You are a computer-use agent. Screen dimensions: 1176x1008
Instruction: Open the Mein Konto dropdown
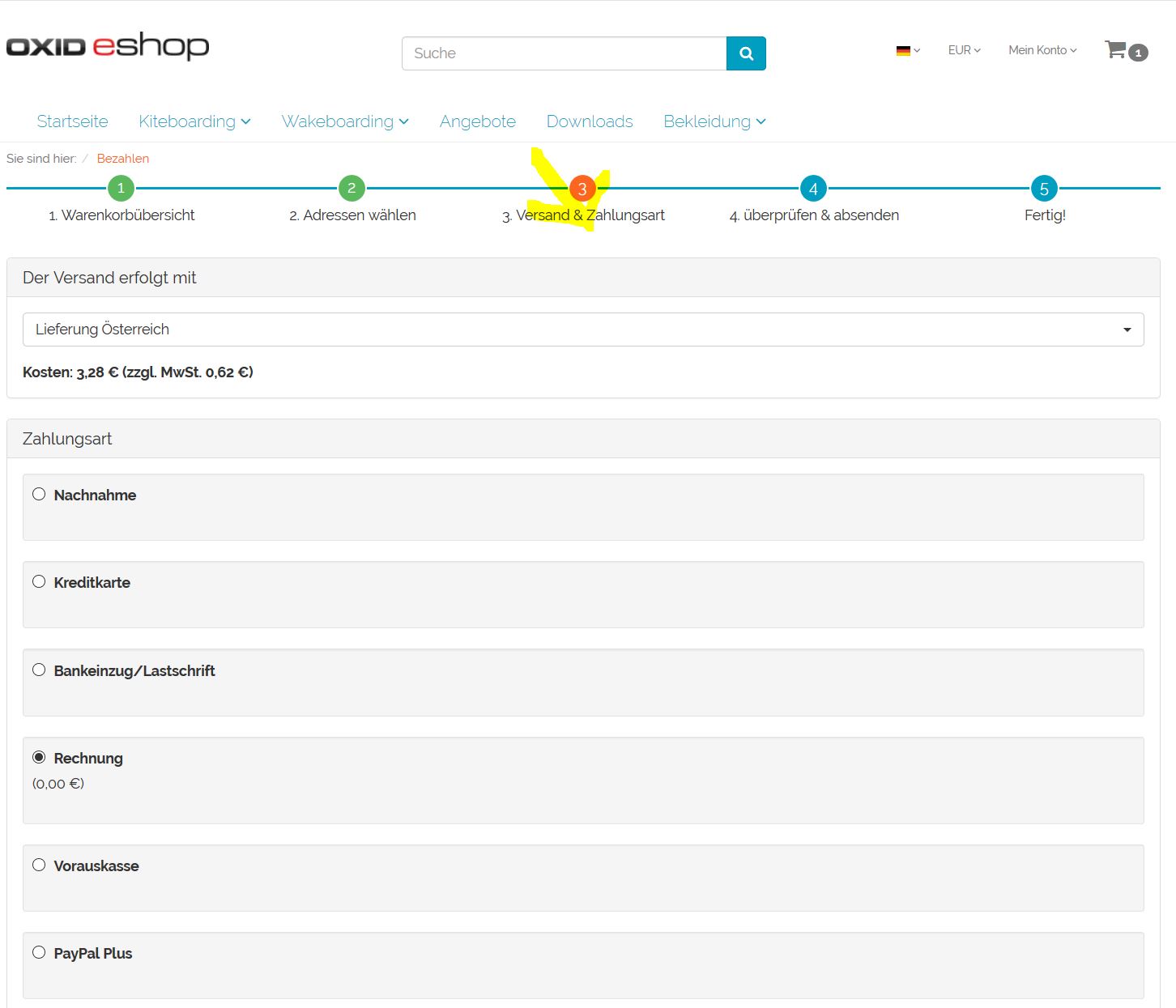coord(1042,50)
